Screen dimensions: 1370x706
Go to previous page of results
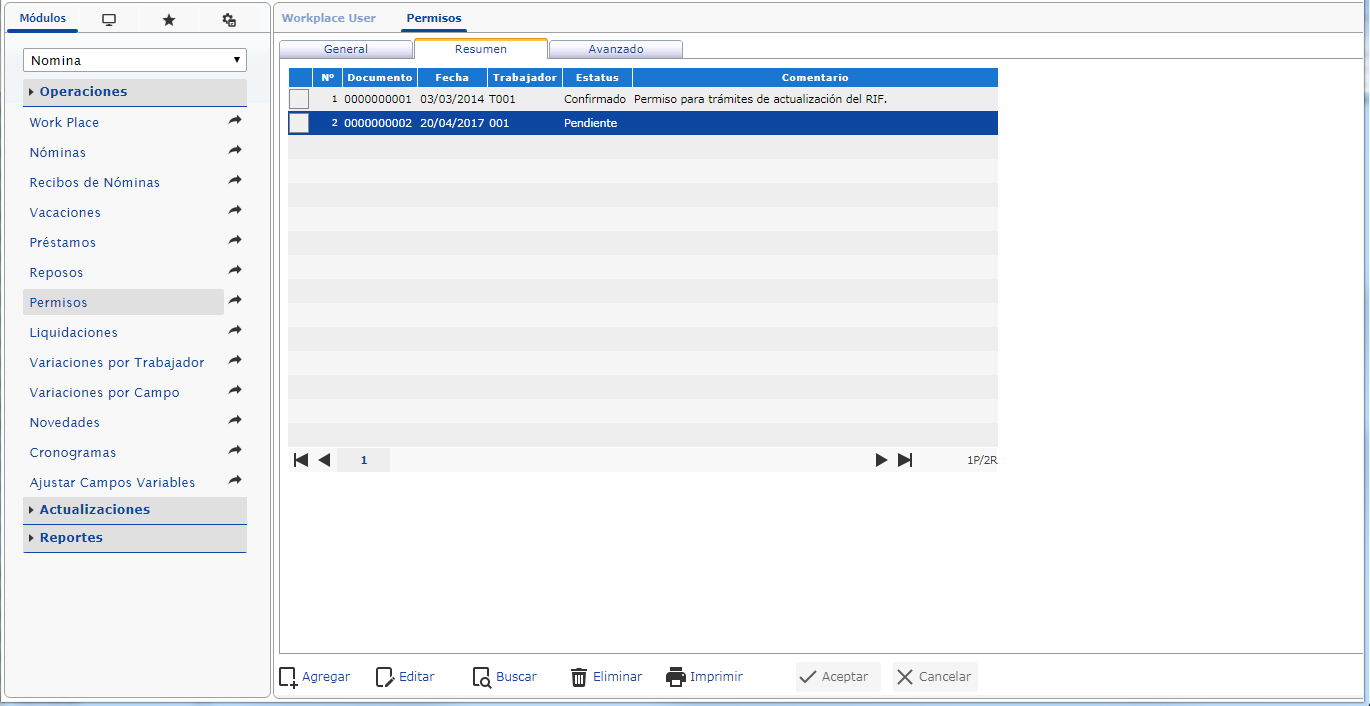pos(324,460)
